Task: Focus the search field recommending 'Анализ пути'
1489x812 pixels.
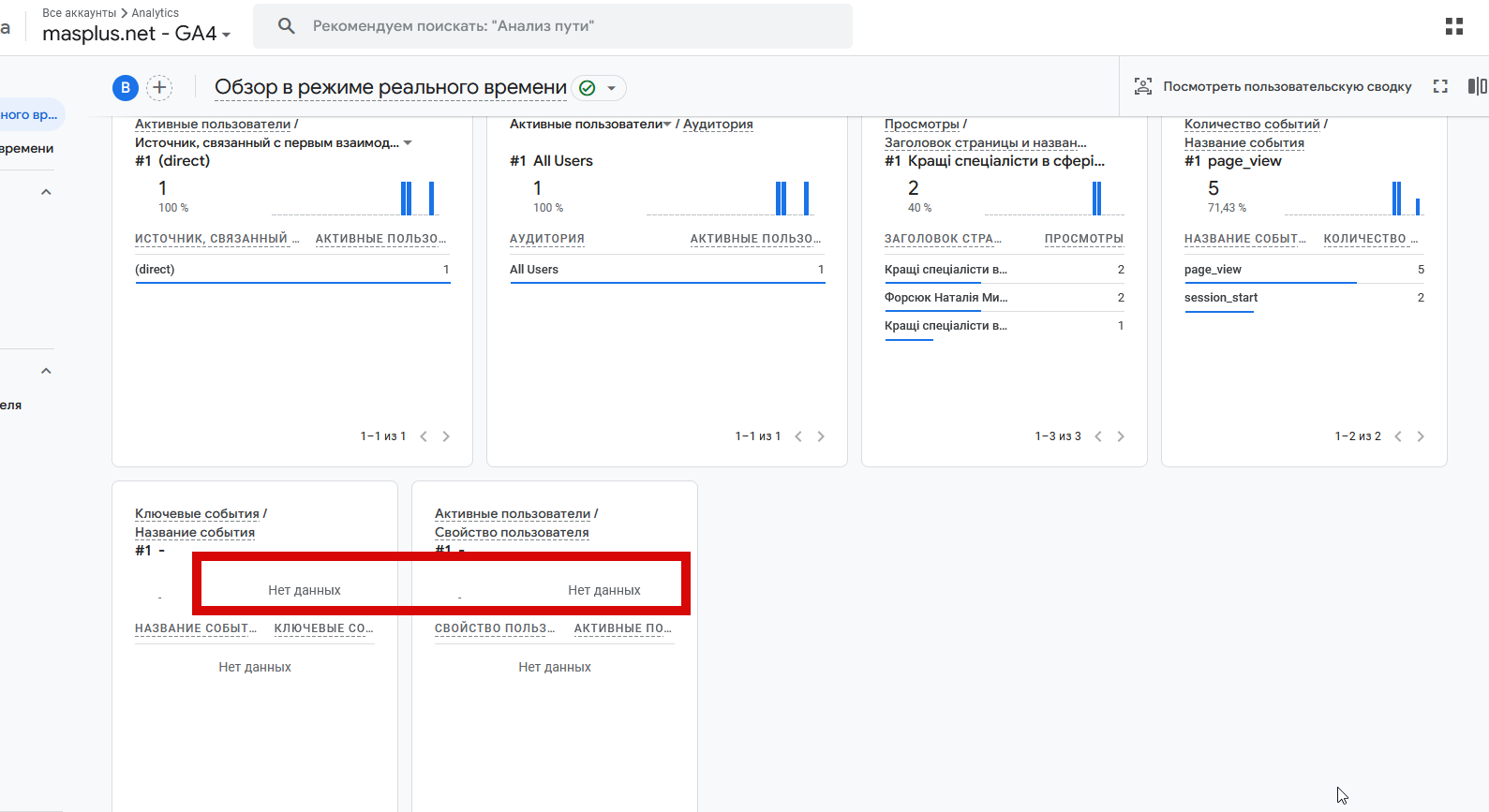Action: [x=553, y=26]
